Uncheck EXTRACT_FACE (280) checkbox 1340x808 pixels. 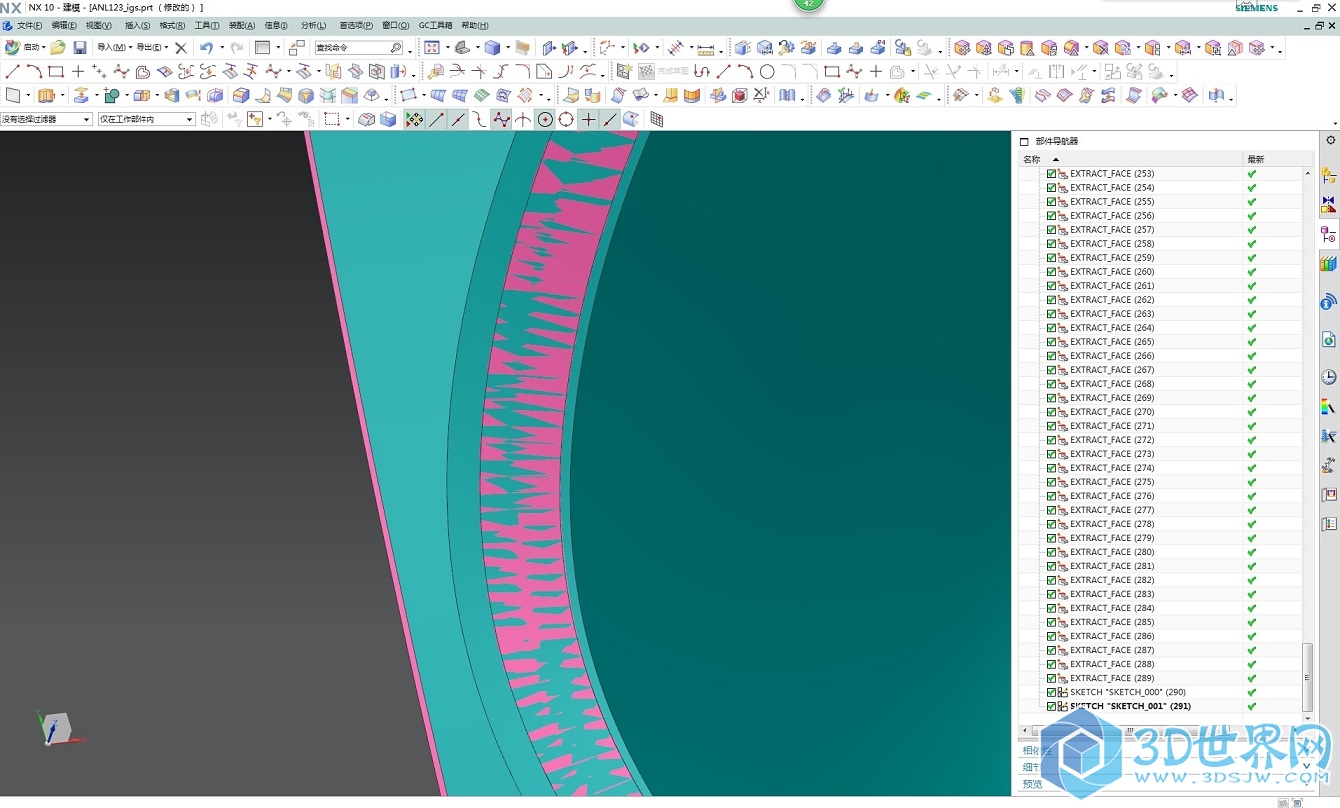point(1051,551)
